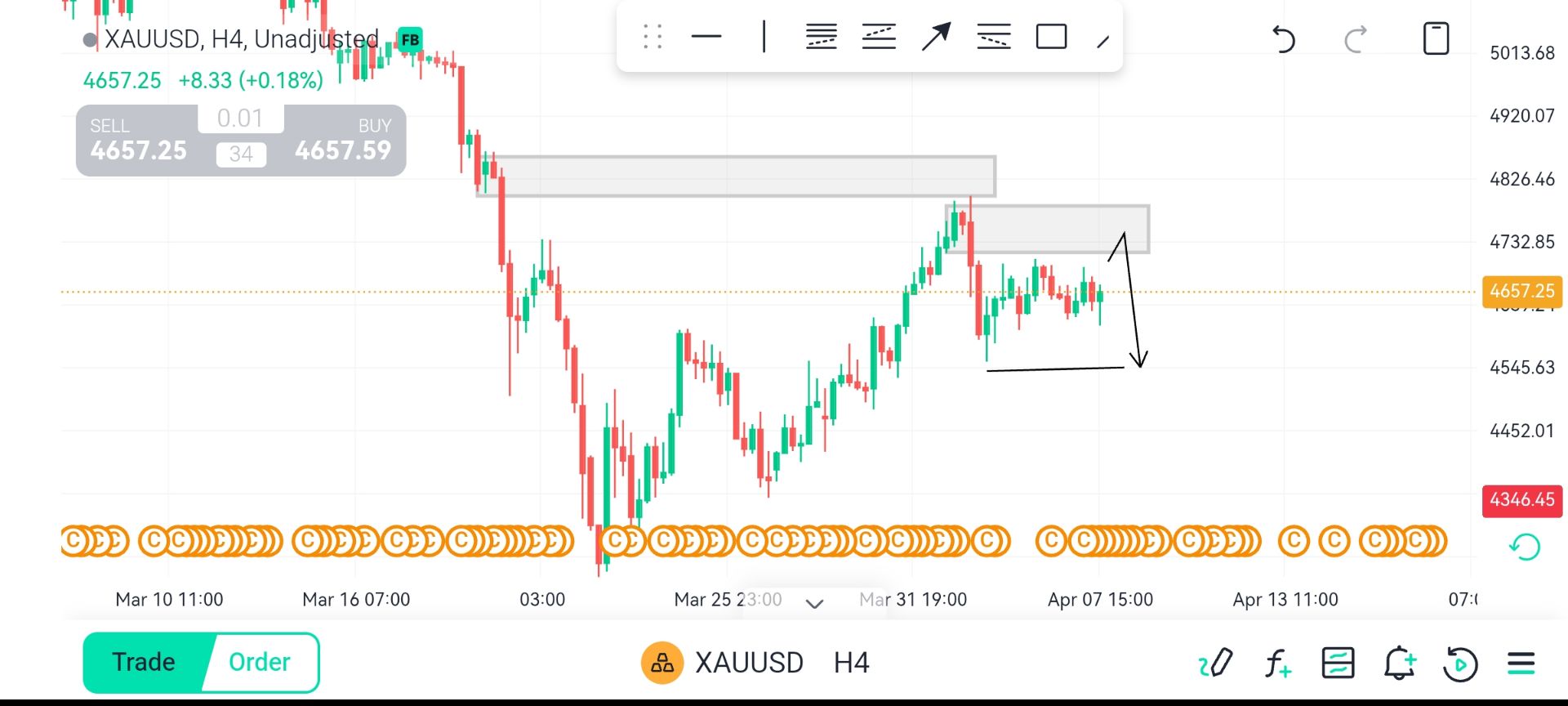Reset chart view with green refresh icon

pos(1524,547)
